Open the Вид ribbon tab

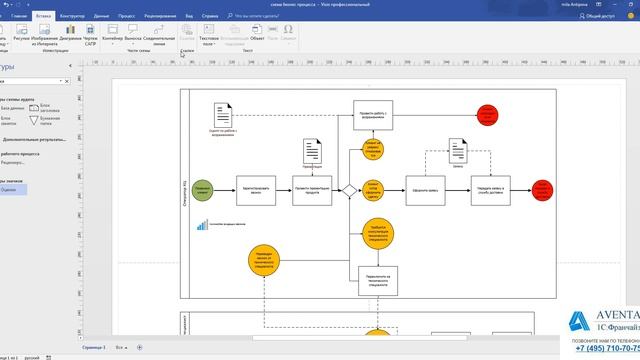(x=189, y=16)
